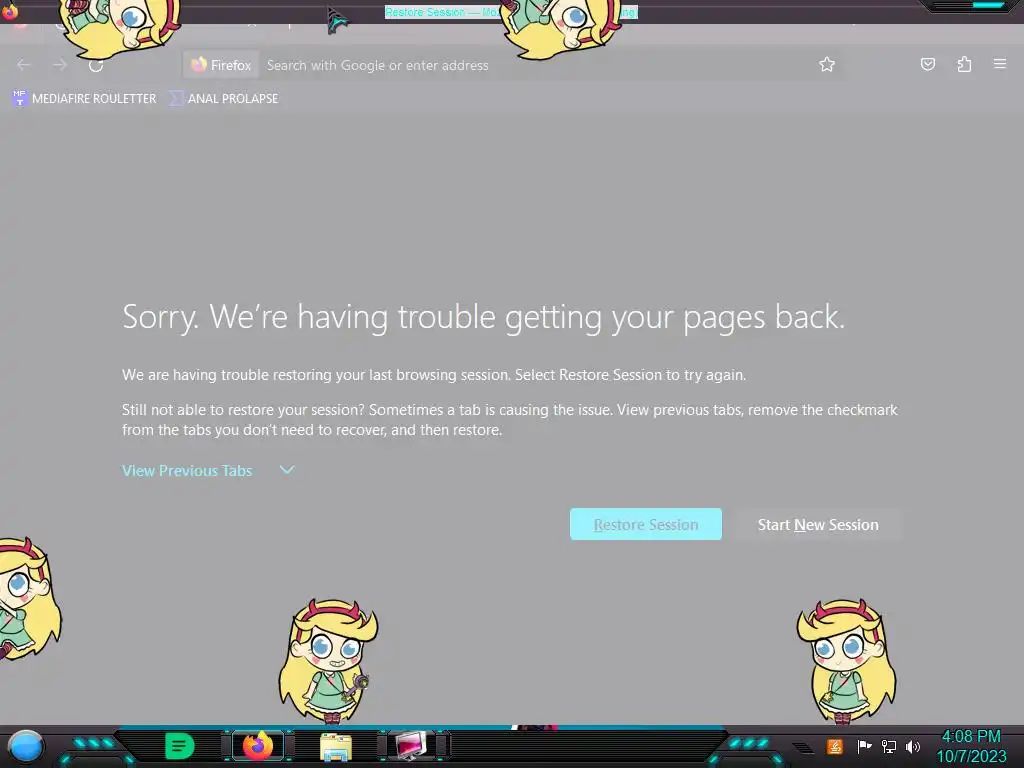Open Action Center flag icon

click(x=864, y=746)
